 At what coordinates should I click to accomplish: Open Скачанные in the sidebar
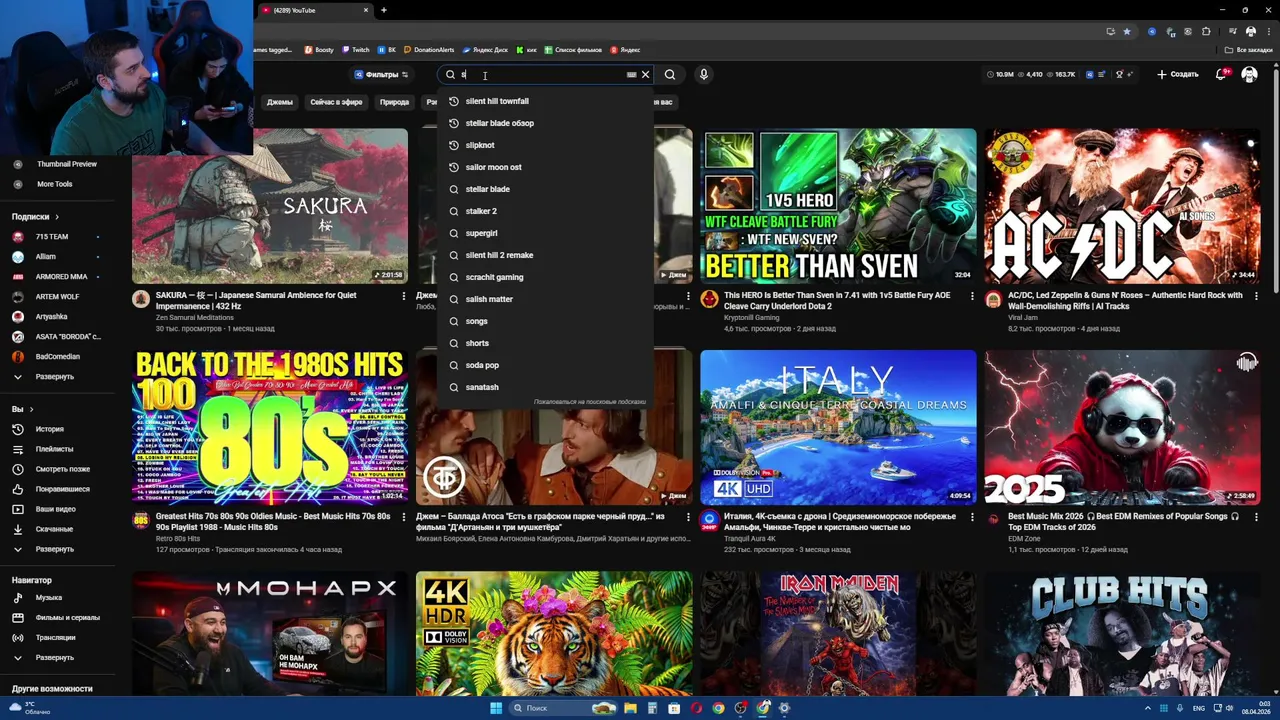tap(55, 529)
